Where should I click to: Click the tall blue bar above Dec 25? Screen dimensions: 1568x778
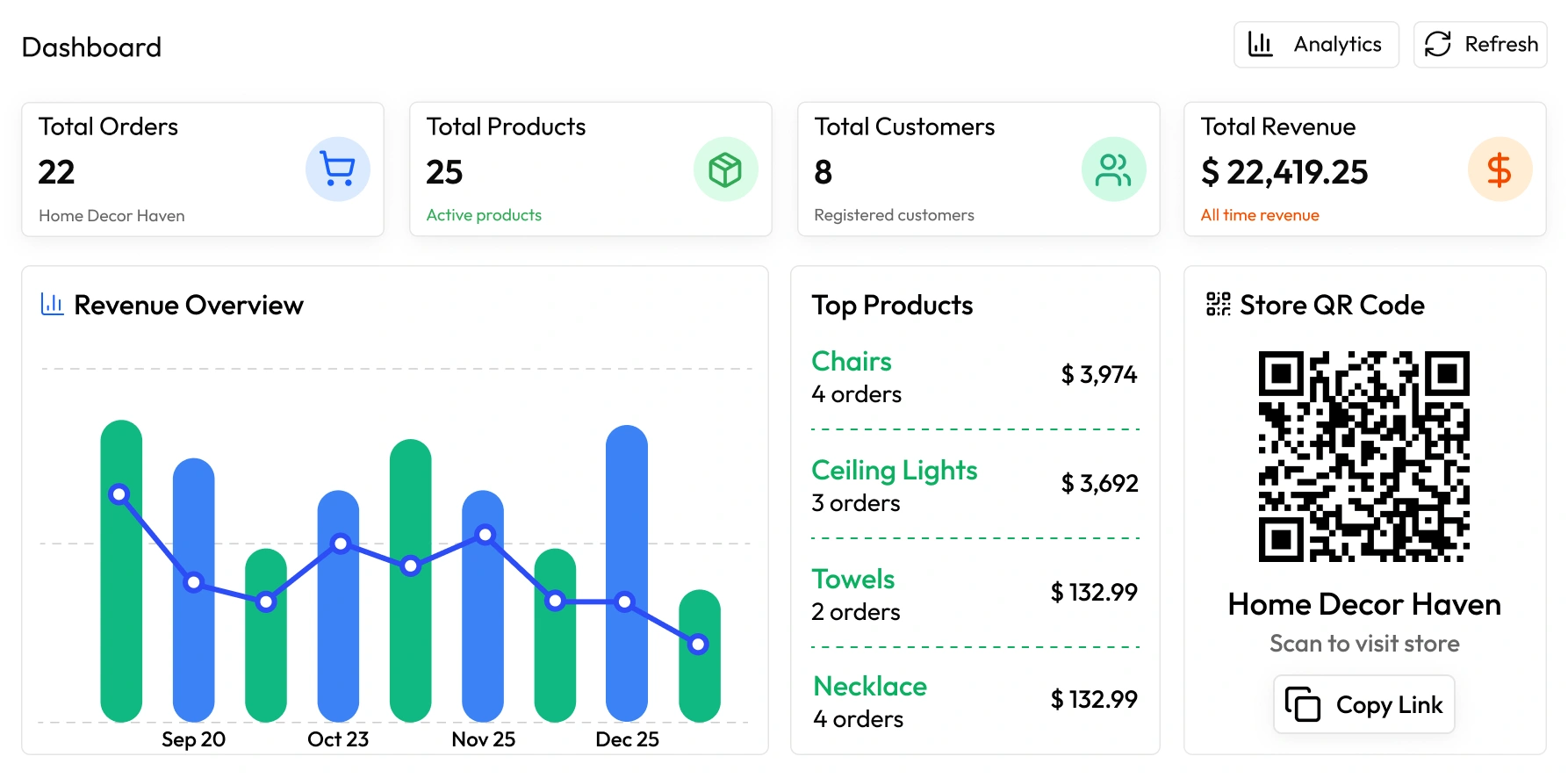[627, 527]
